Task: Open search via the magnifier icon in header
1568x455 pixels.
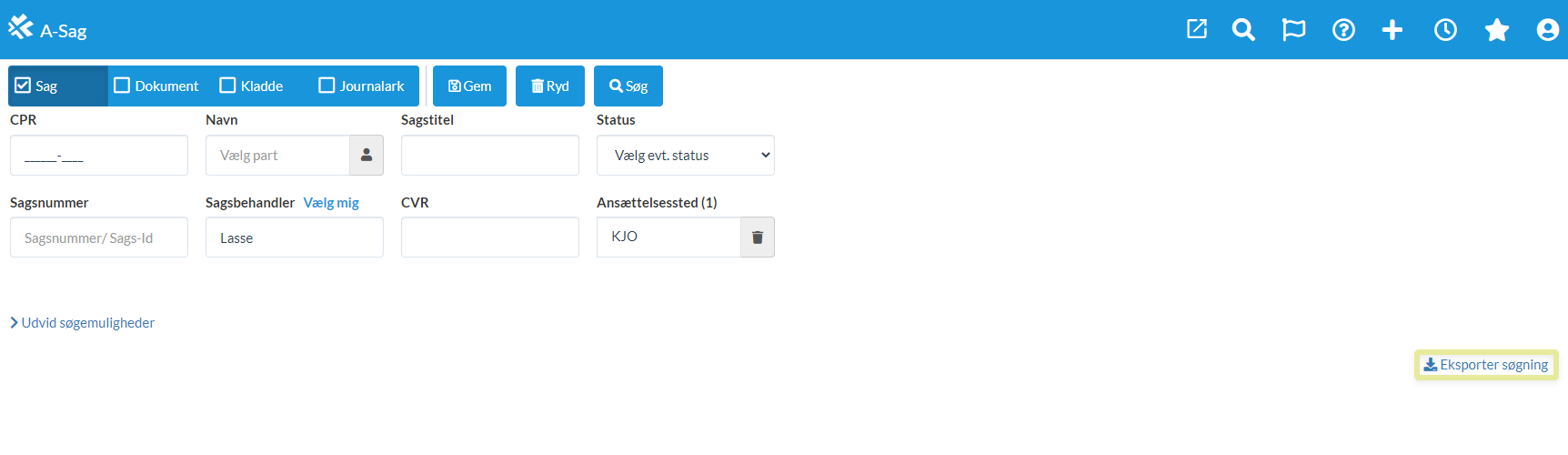Action: pos(1243,30)
